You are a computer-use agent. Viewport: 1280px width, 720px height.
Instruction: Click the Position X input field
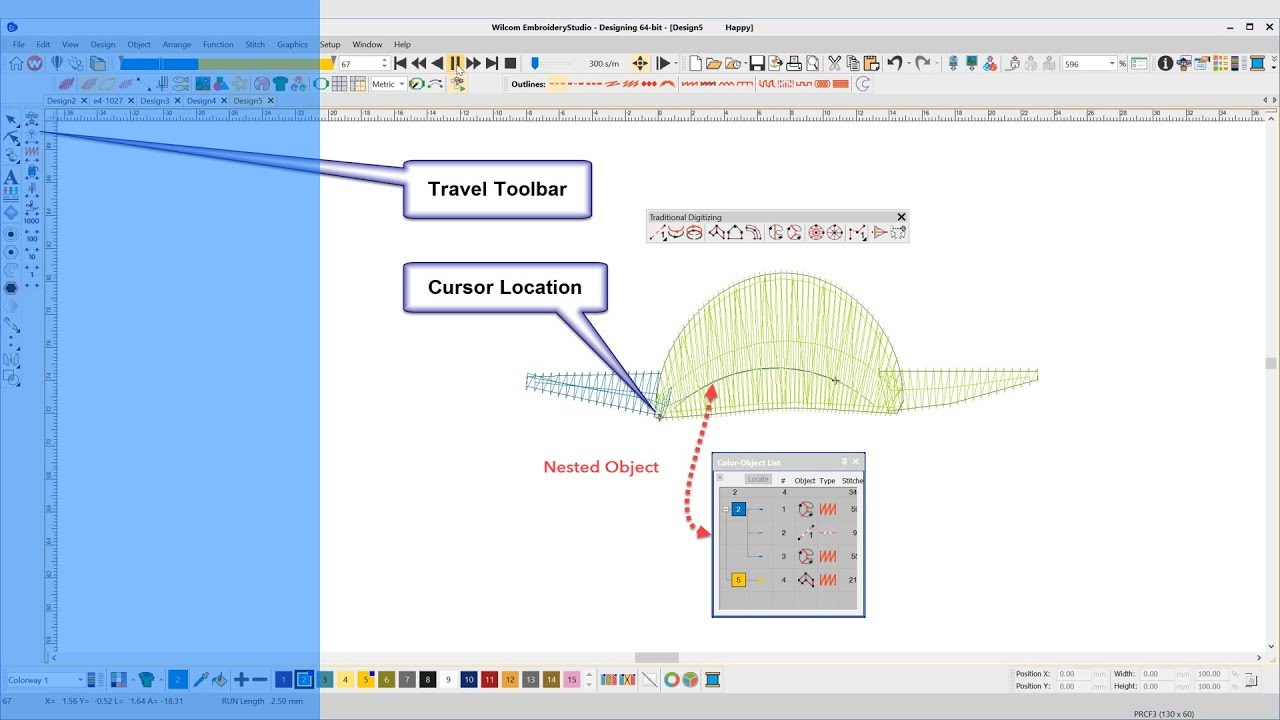[1073, 674]
